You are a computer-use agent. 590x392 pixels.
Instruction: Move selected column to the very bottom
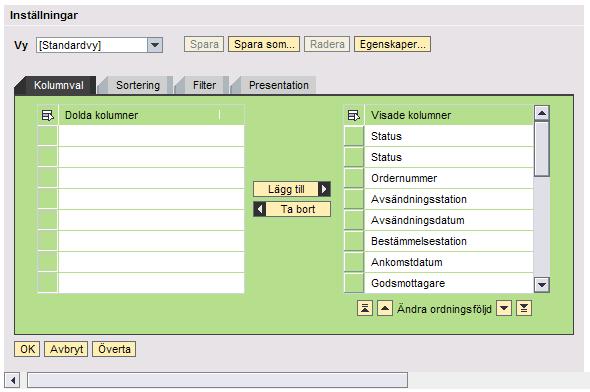tap(524, 308)
